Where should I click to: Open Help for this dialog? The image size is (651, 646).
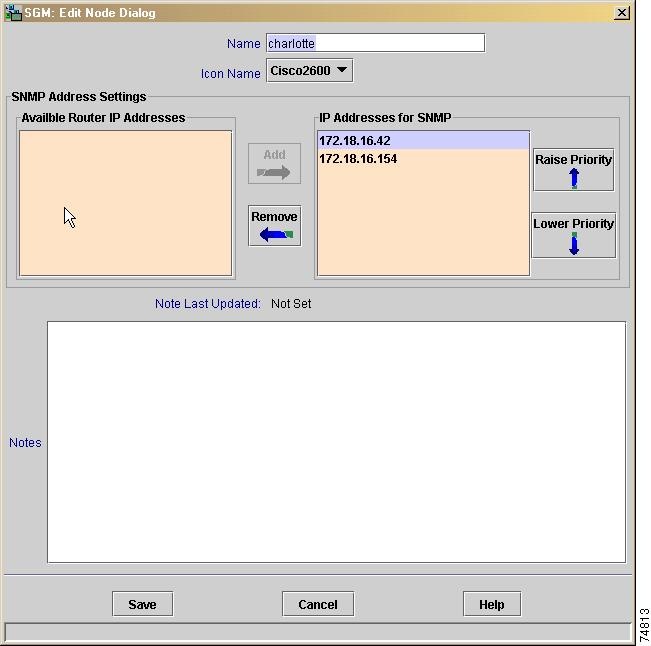pos(492,604)
